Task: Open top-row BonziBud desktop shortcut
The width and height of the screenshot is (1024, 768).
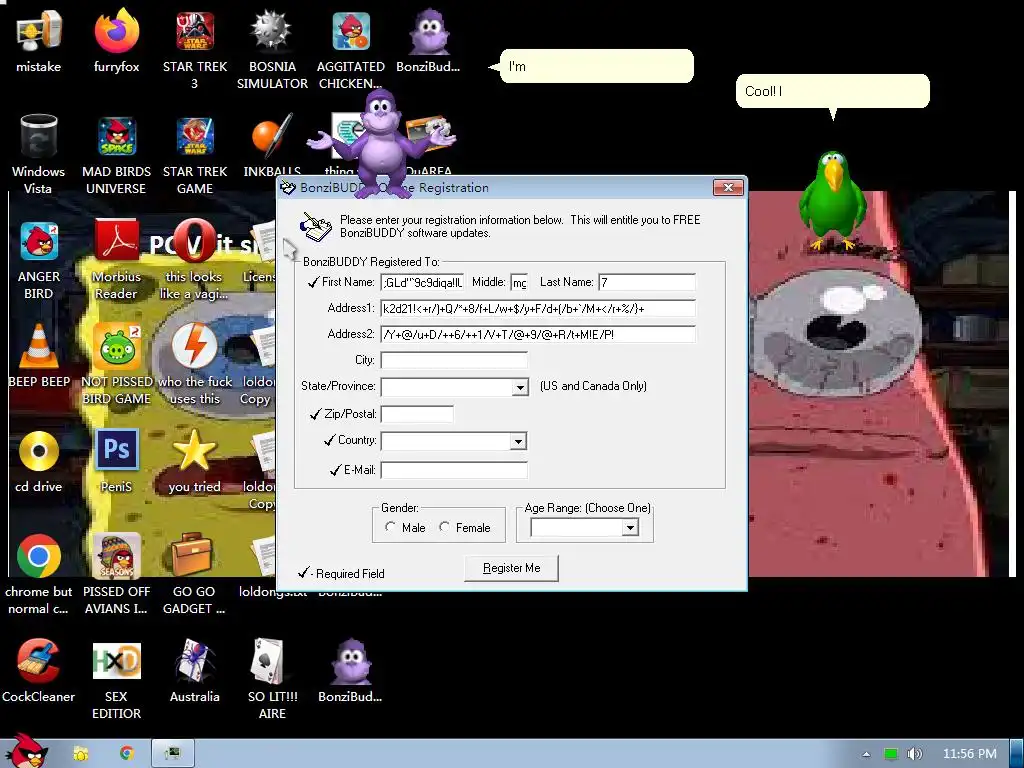Action: (x=428, y=33)
